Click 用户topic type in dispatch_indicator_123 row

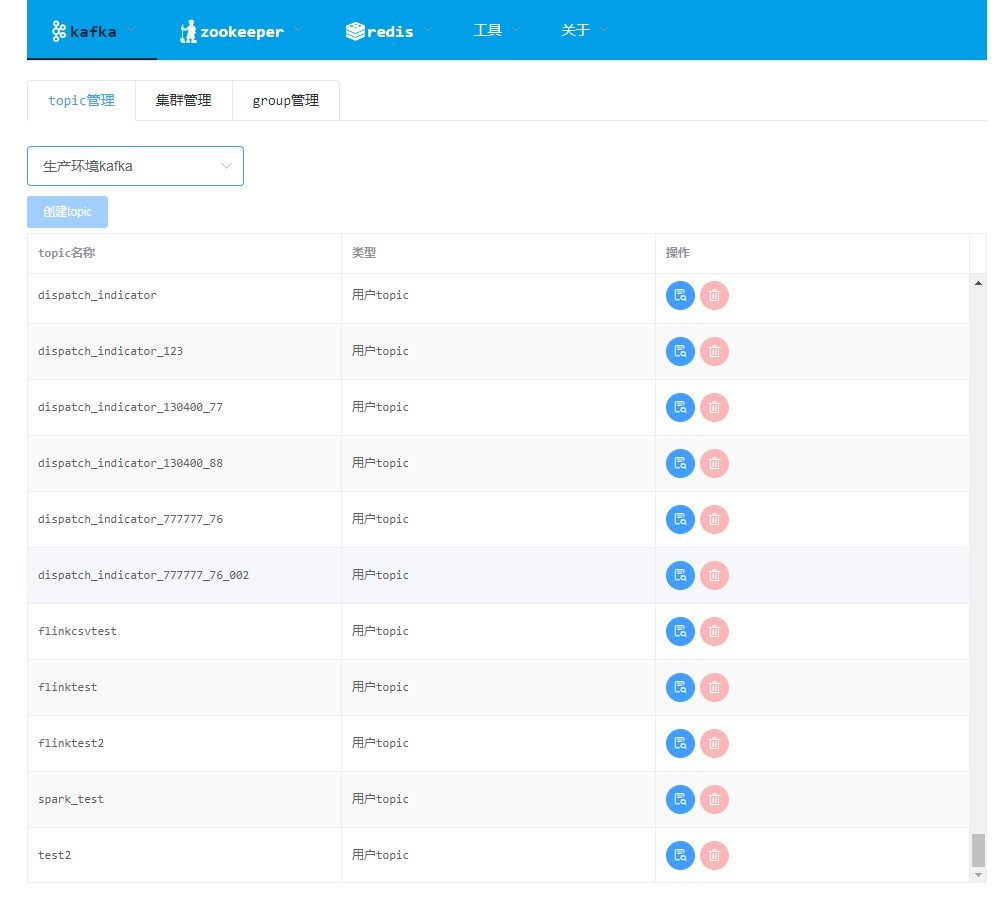pos(380,351)
